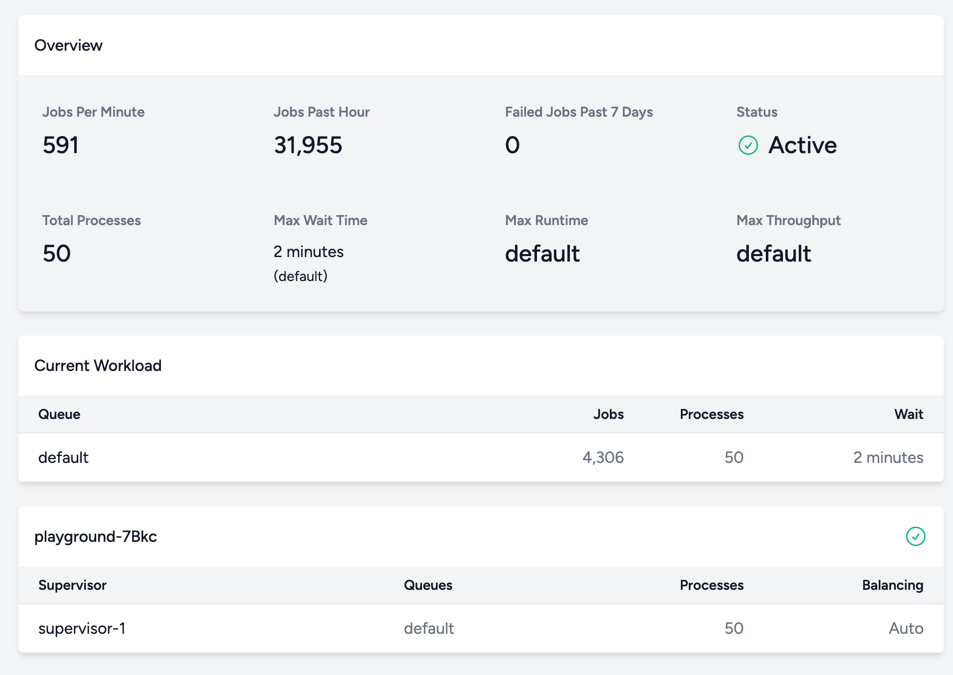The height and width of the screenshot is (675, 953).
Task: Click the playground-7Bkc supervisor heading
Action: pos(95,537)
